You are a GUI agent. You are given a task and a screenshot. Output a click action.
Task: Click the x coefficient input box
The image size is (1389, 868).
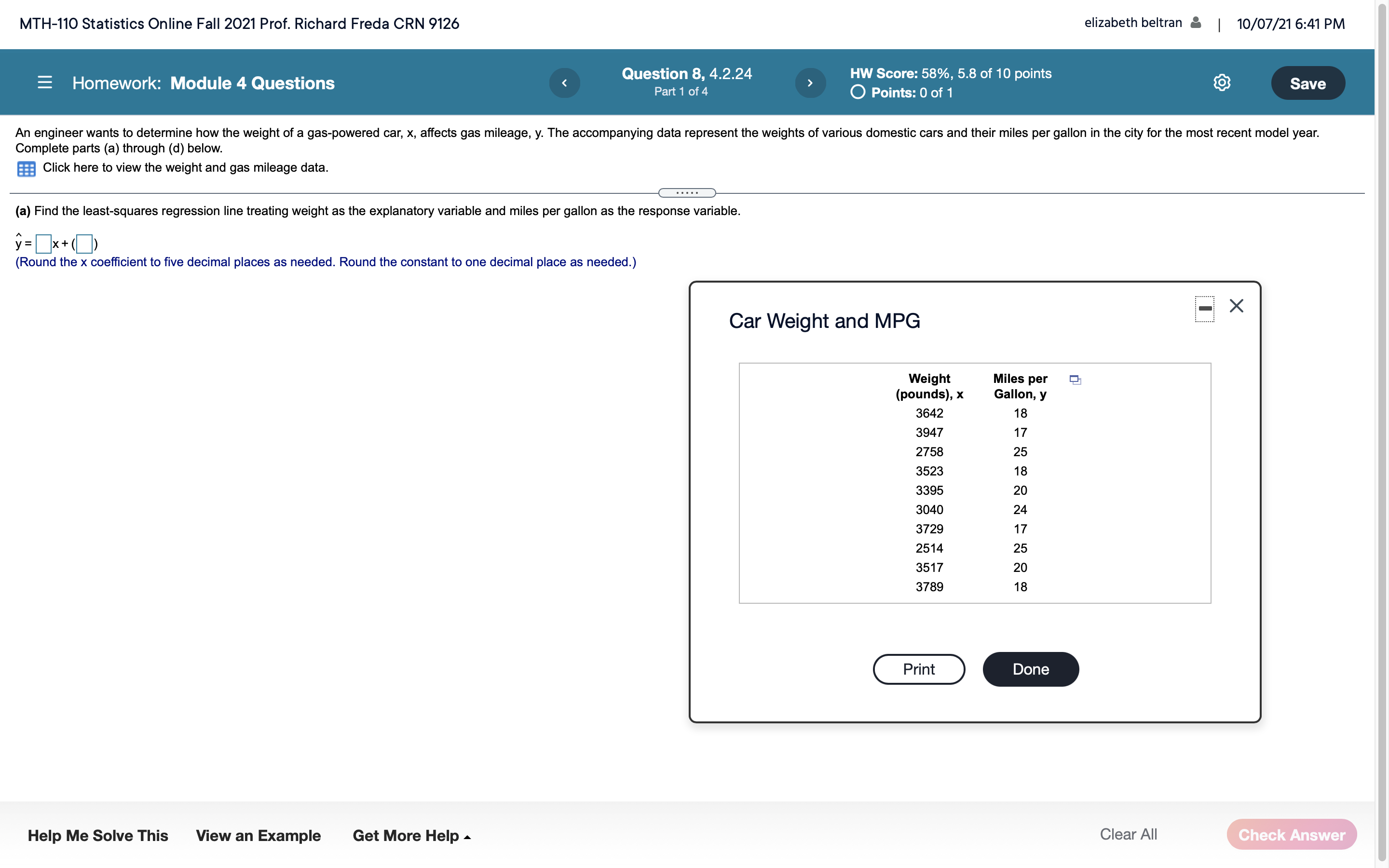click(x=43, y=244)
